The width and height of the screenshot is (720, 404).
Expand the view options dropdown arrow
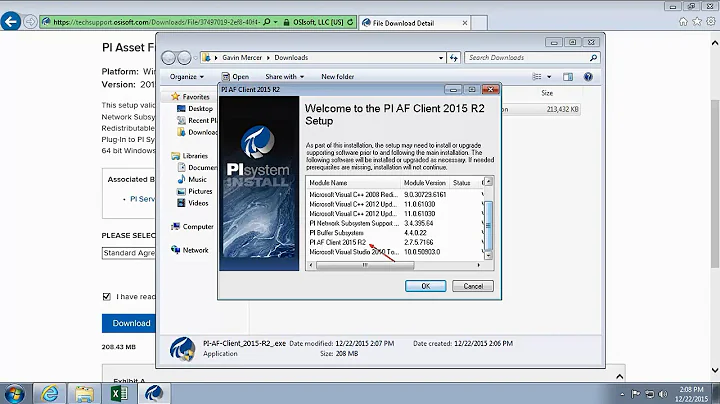click(x=549, y=77)
